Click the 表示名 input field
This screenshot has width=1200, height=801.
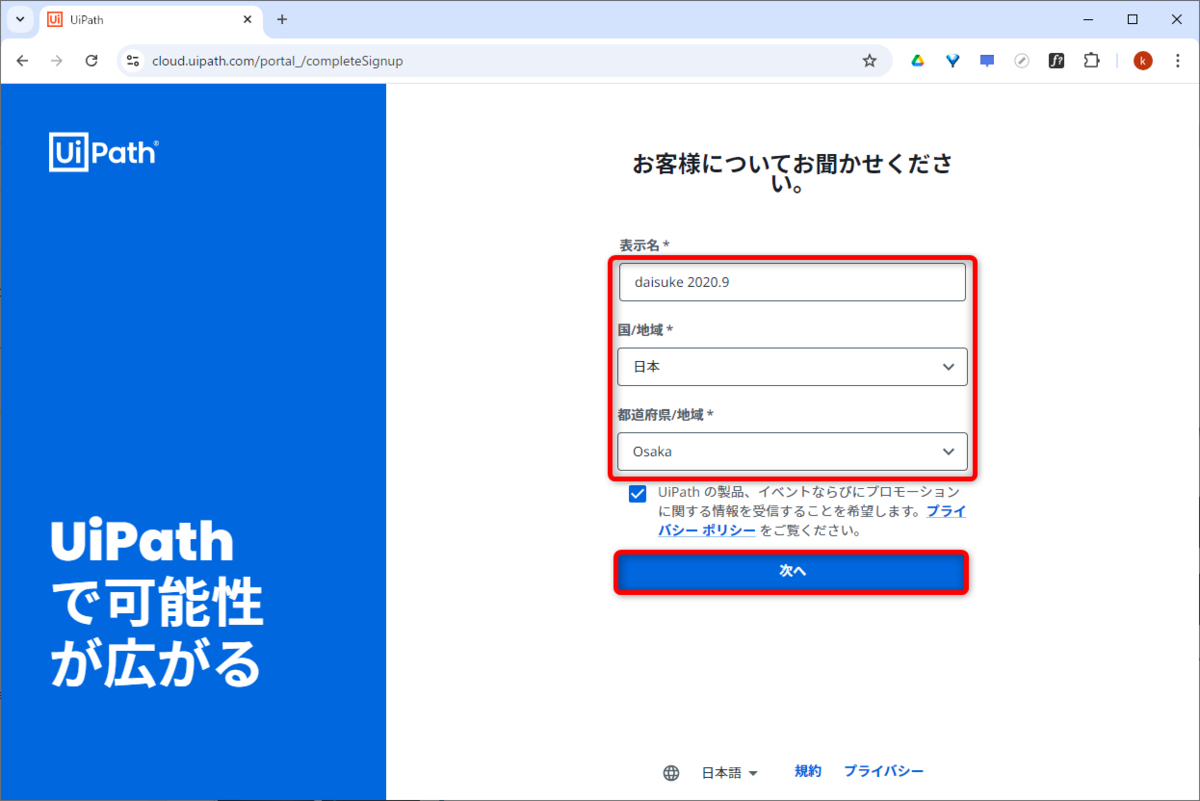pyautogui.click(x=792, y=282)
